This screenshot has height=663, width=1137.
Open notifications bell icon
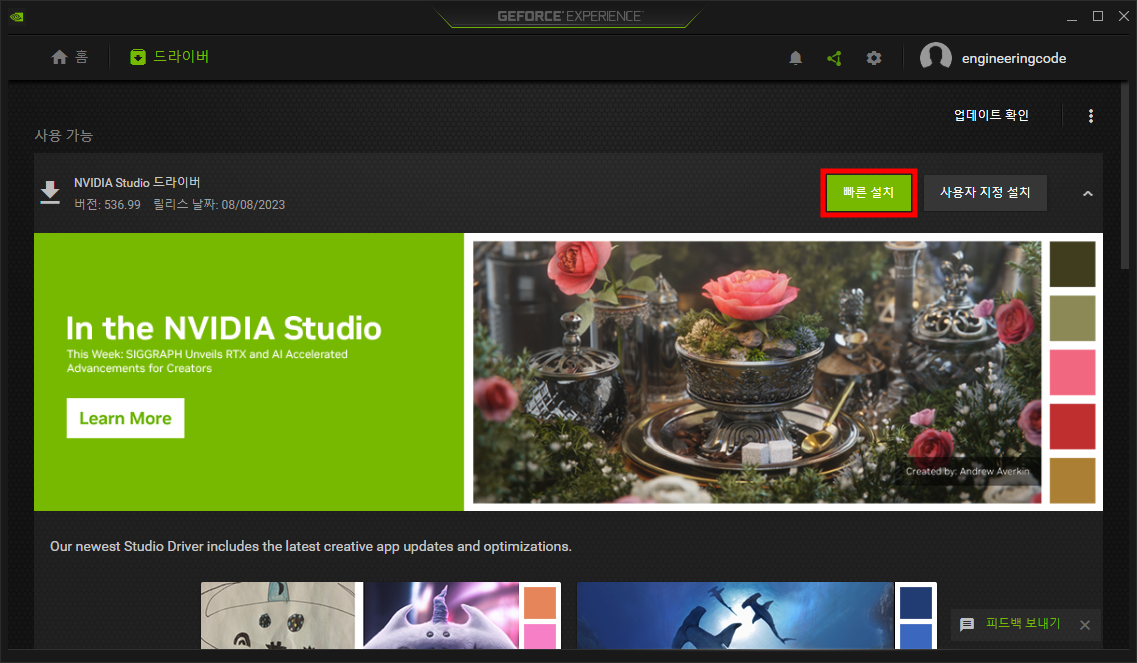click(x=795, y=58)
